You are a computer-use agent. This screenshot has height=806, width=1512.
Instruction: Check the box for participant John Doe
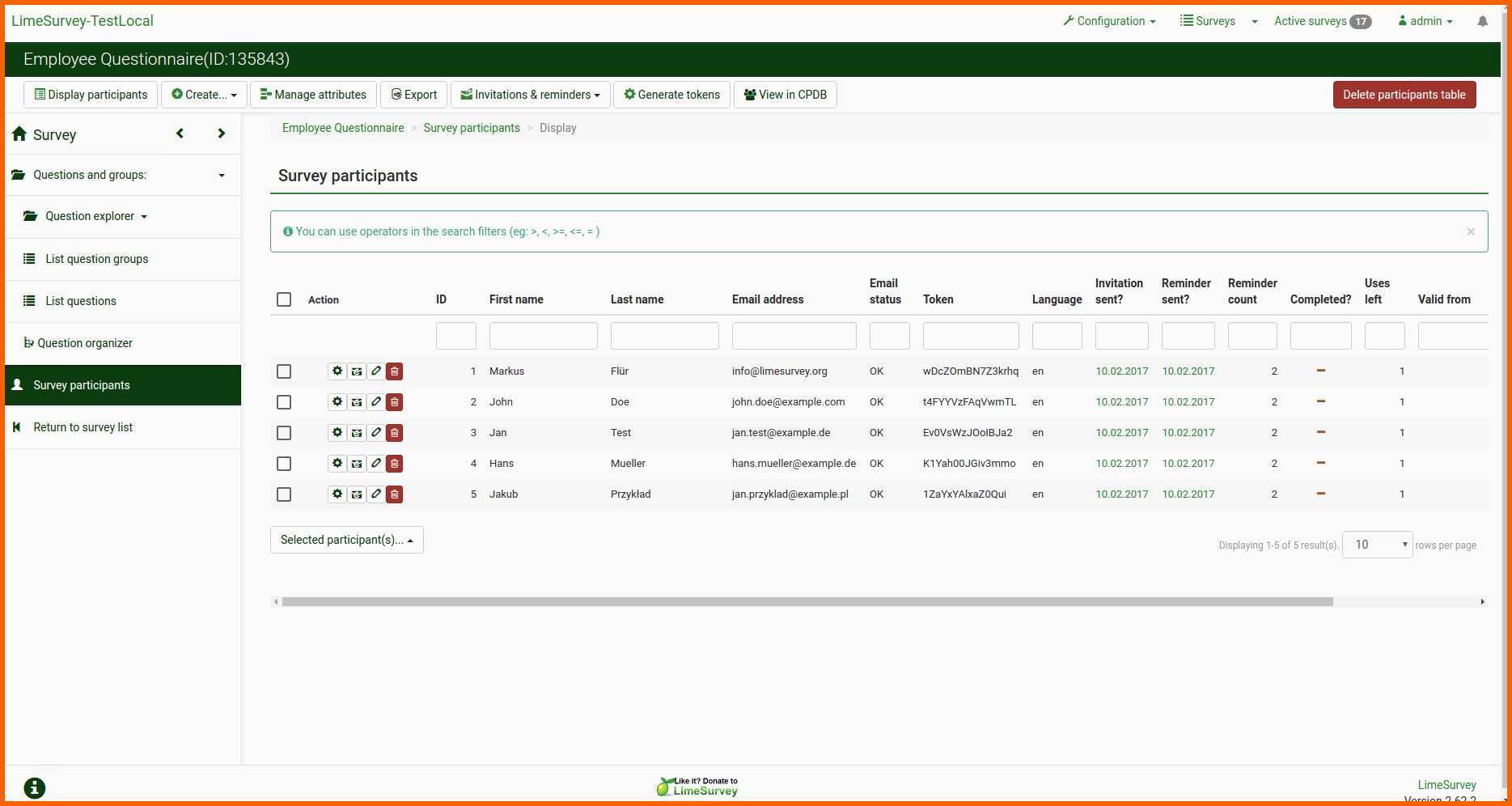coord(284,402)
